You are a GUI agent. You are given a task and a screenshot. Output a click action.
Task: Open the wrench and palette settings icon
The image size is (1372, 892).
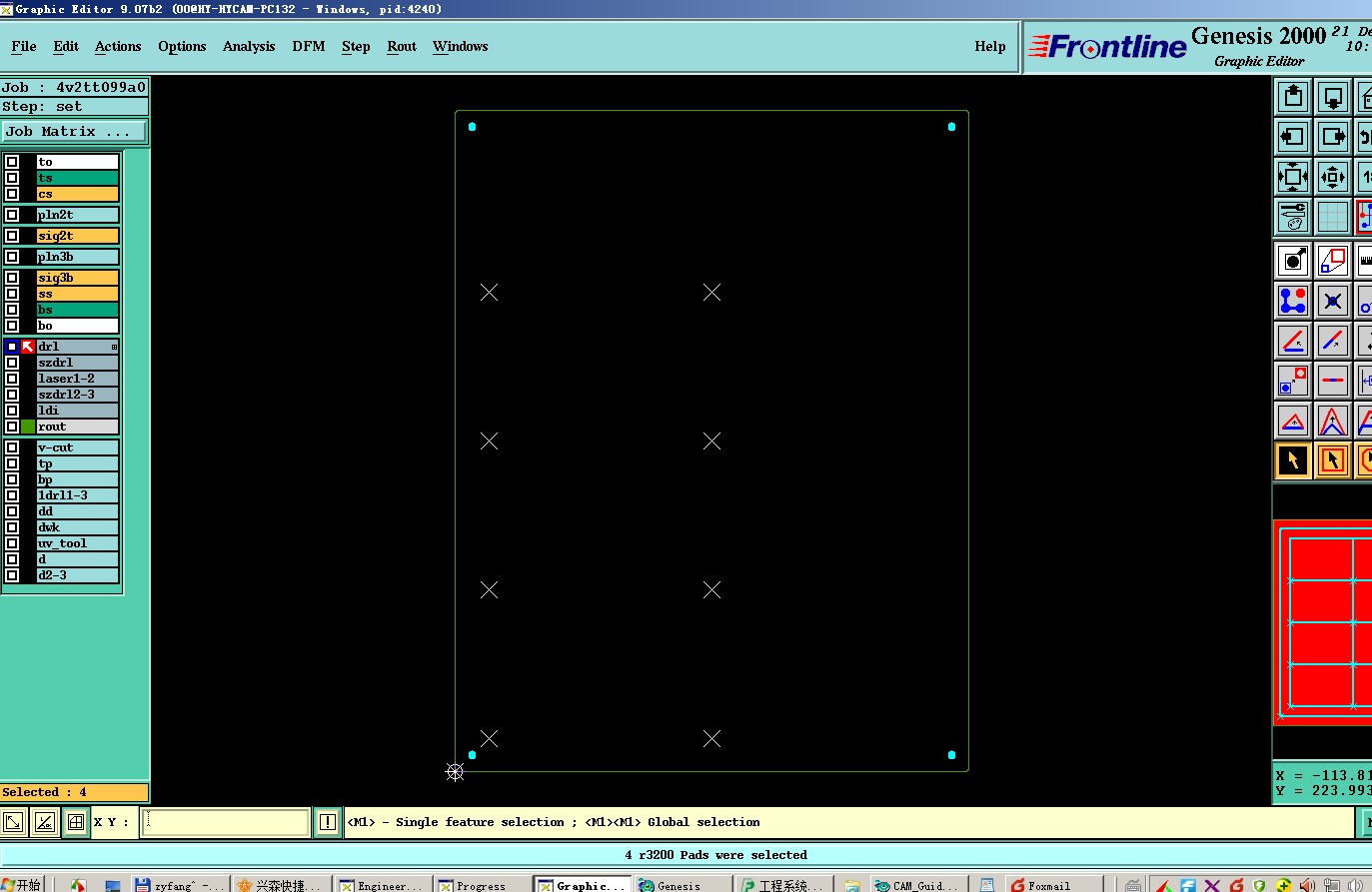(x=1293, y=216)
